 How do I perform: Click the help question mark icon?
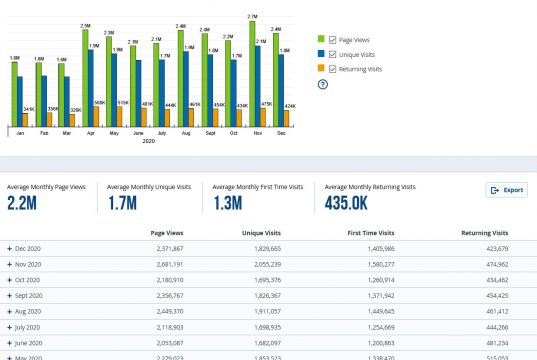click(x=323, y=84)
